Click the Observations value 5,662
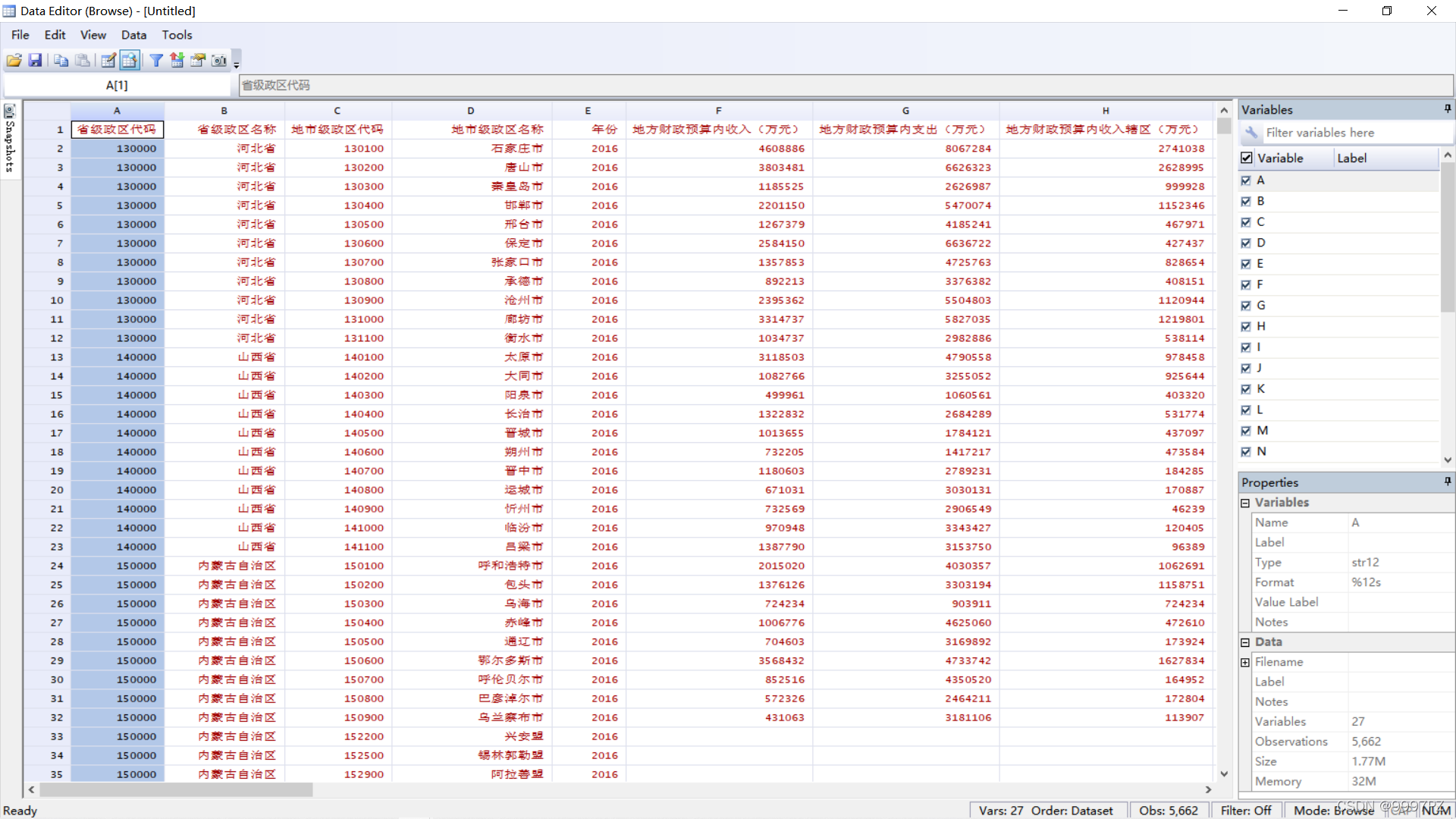This screenshot has height=819, width=1456. click(x=1366, y=742)
